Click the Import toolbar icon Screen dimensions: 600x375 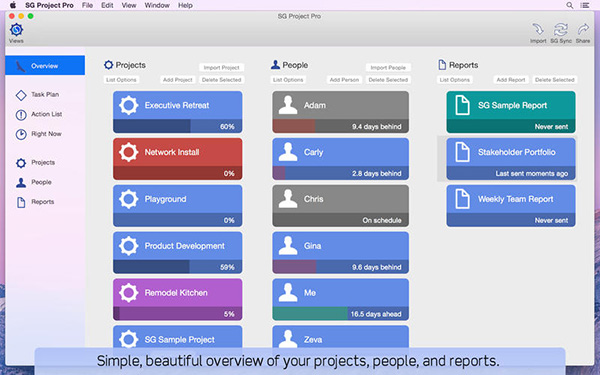coord(538,30)
